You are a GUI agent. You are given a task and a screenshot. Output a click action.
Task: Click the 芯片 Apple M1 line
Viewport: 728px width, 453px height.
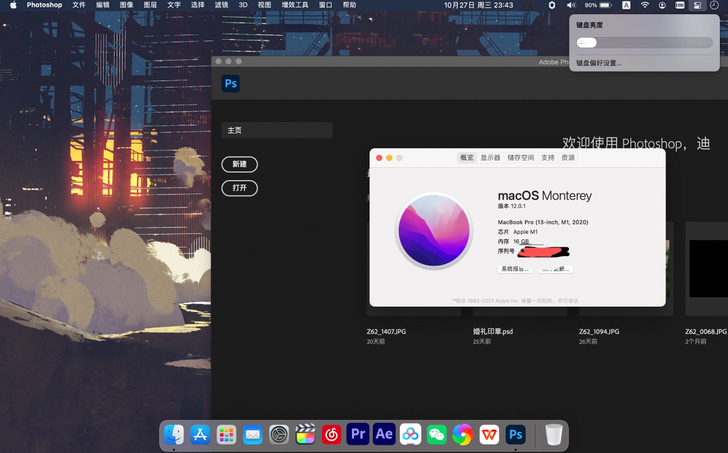point(518,232)
